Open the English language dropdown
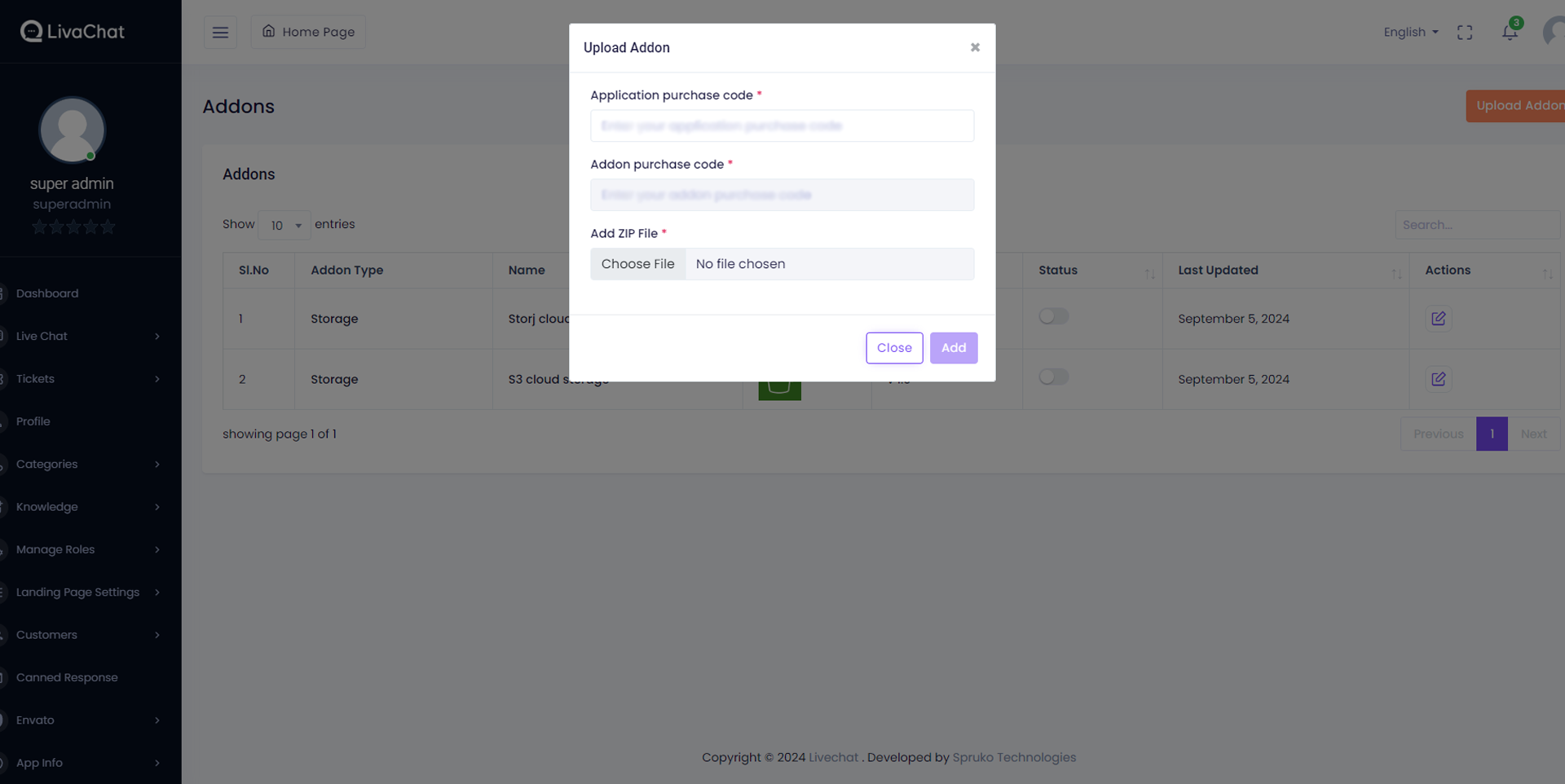The height and width of the screenshot is (784, 1565). click(x=1410, y=33)
